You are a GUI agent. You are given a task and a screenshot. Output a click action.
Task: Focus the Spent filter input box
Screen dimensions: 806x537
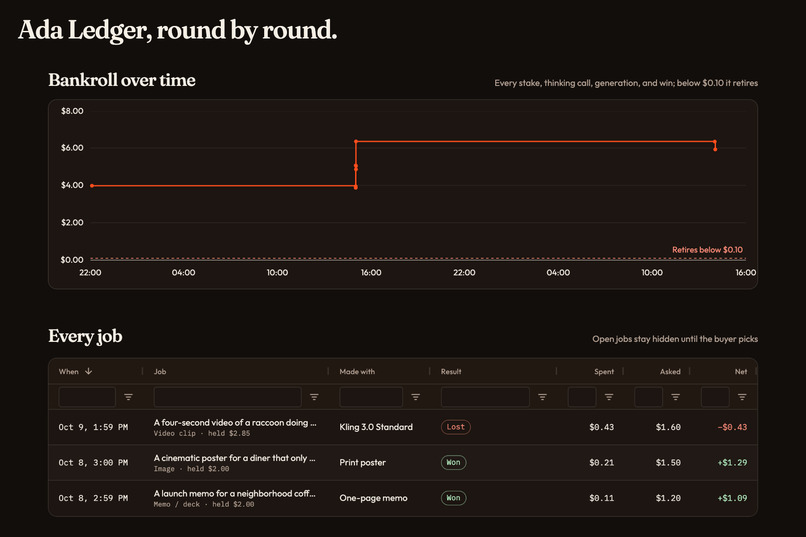(x=582, y=397)
